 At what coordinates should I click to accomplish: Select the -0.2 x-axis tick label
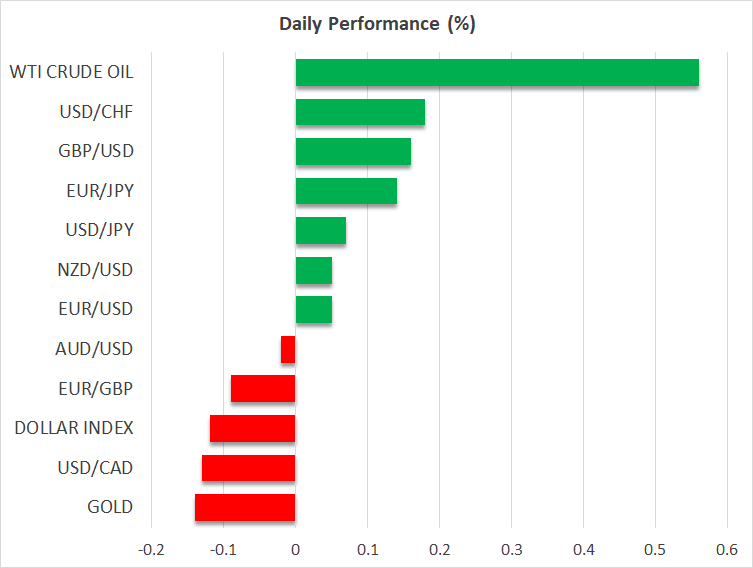(x=150, y=549)
